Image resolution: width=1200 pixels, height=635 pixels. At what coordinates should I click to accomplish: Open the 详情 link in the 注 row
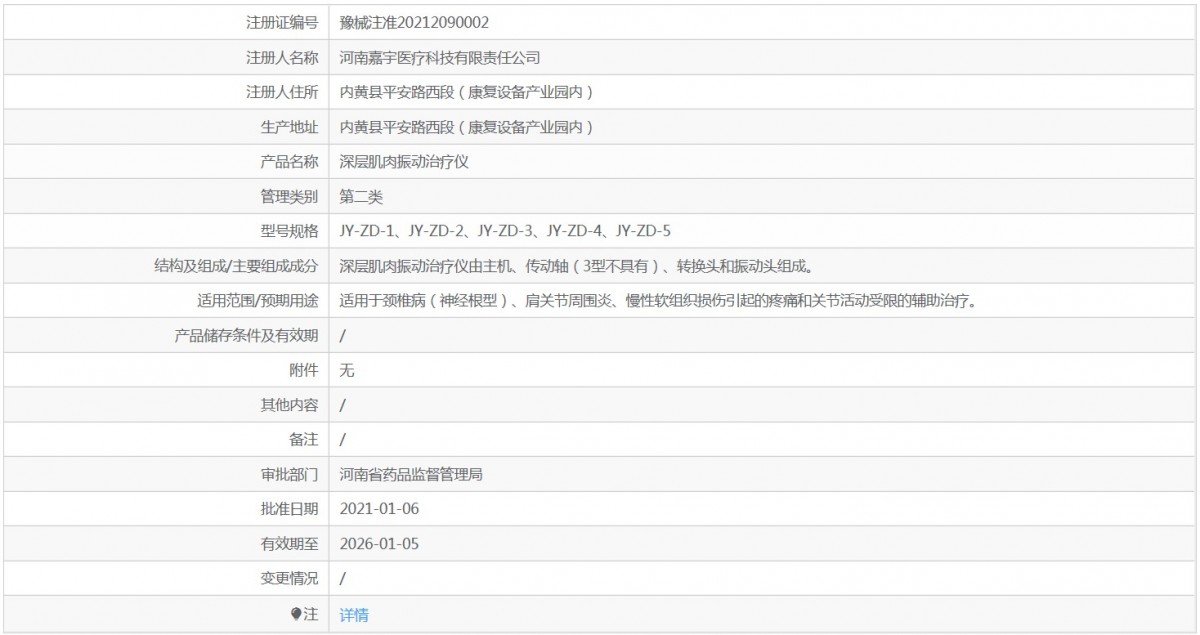point(354,615)
